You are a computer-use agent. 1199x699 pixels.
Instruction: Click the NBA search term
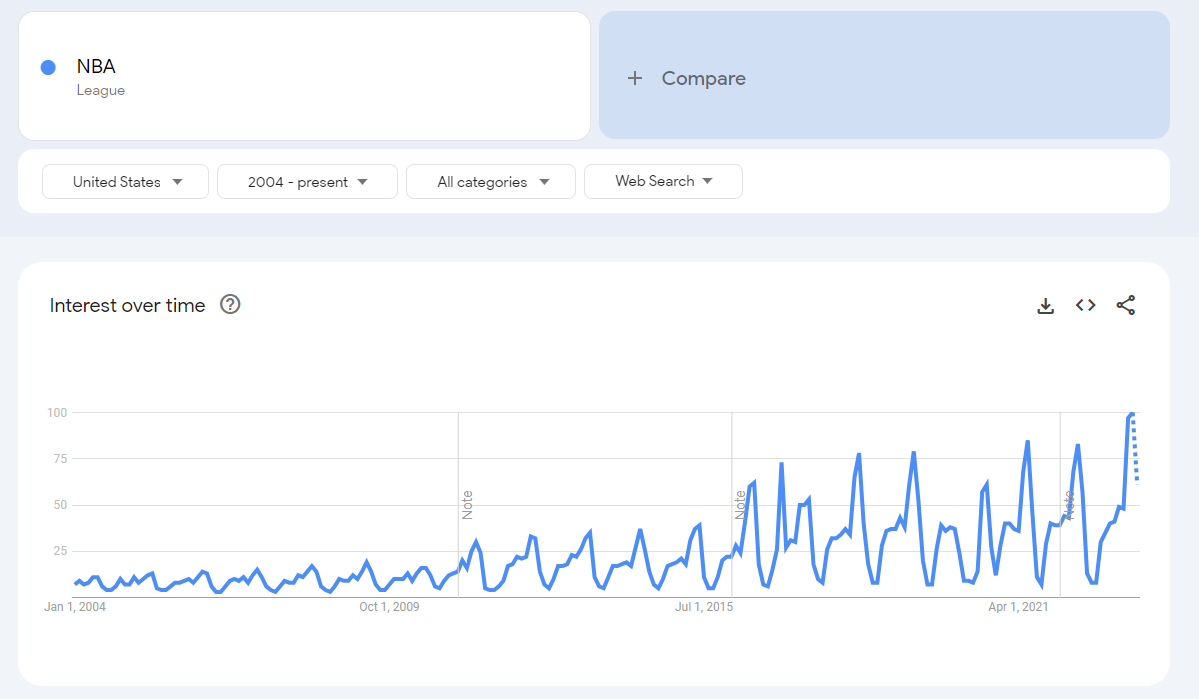pos(96,67)
